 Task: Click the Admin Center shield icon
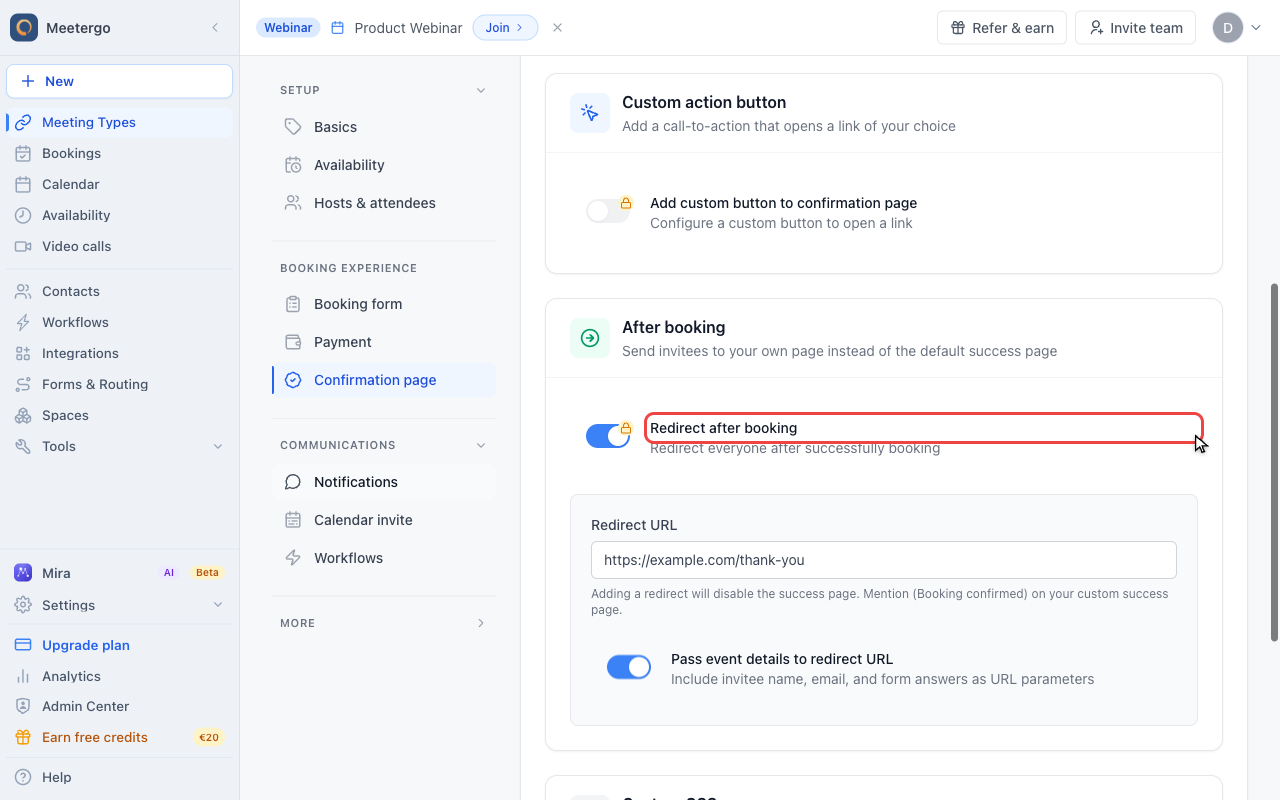23,706
